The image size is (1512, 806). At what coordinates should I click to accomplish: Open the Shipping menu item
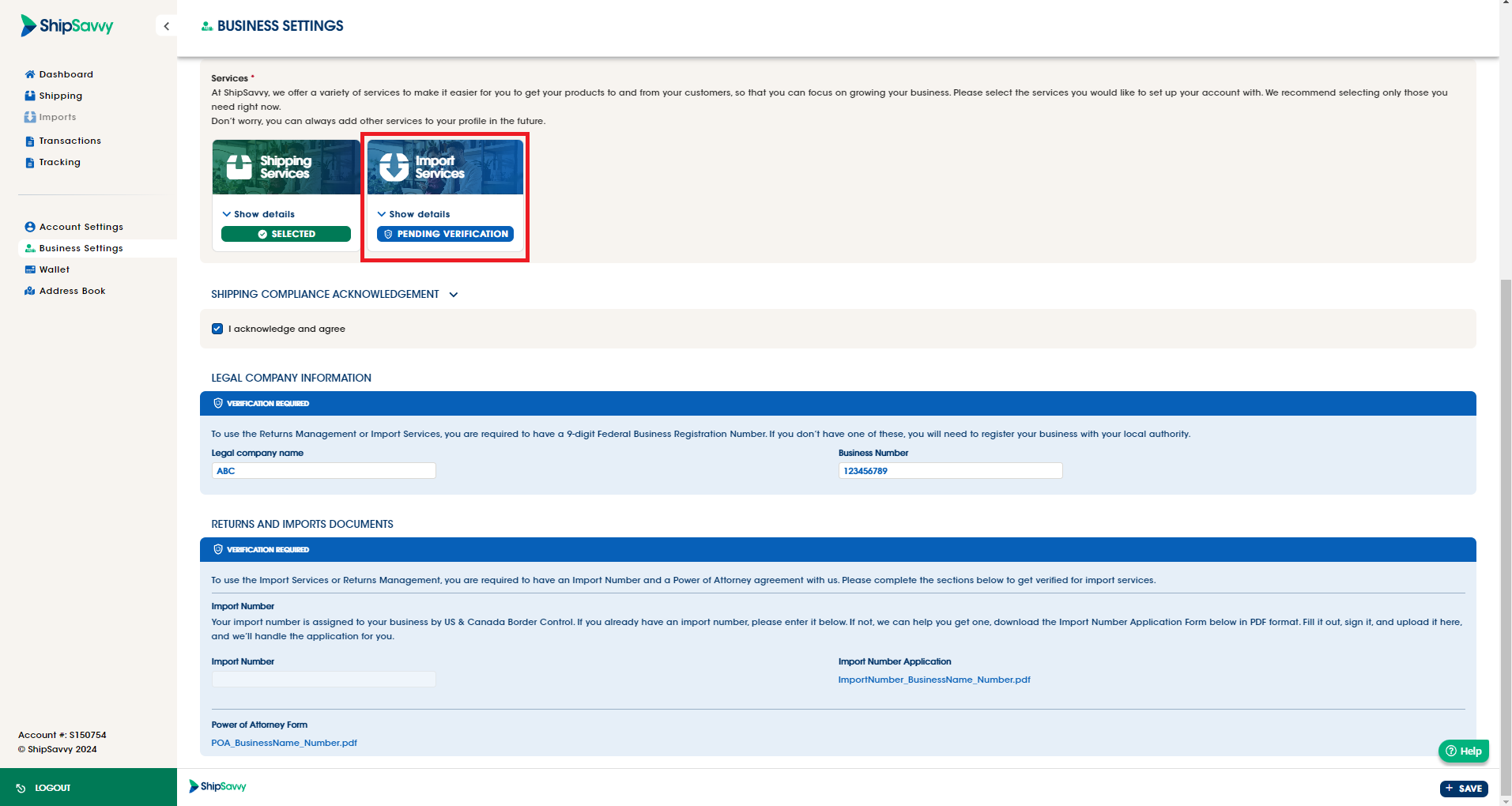(61, 96)
